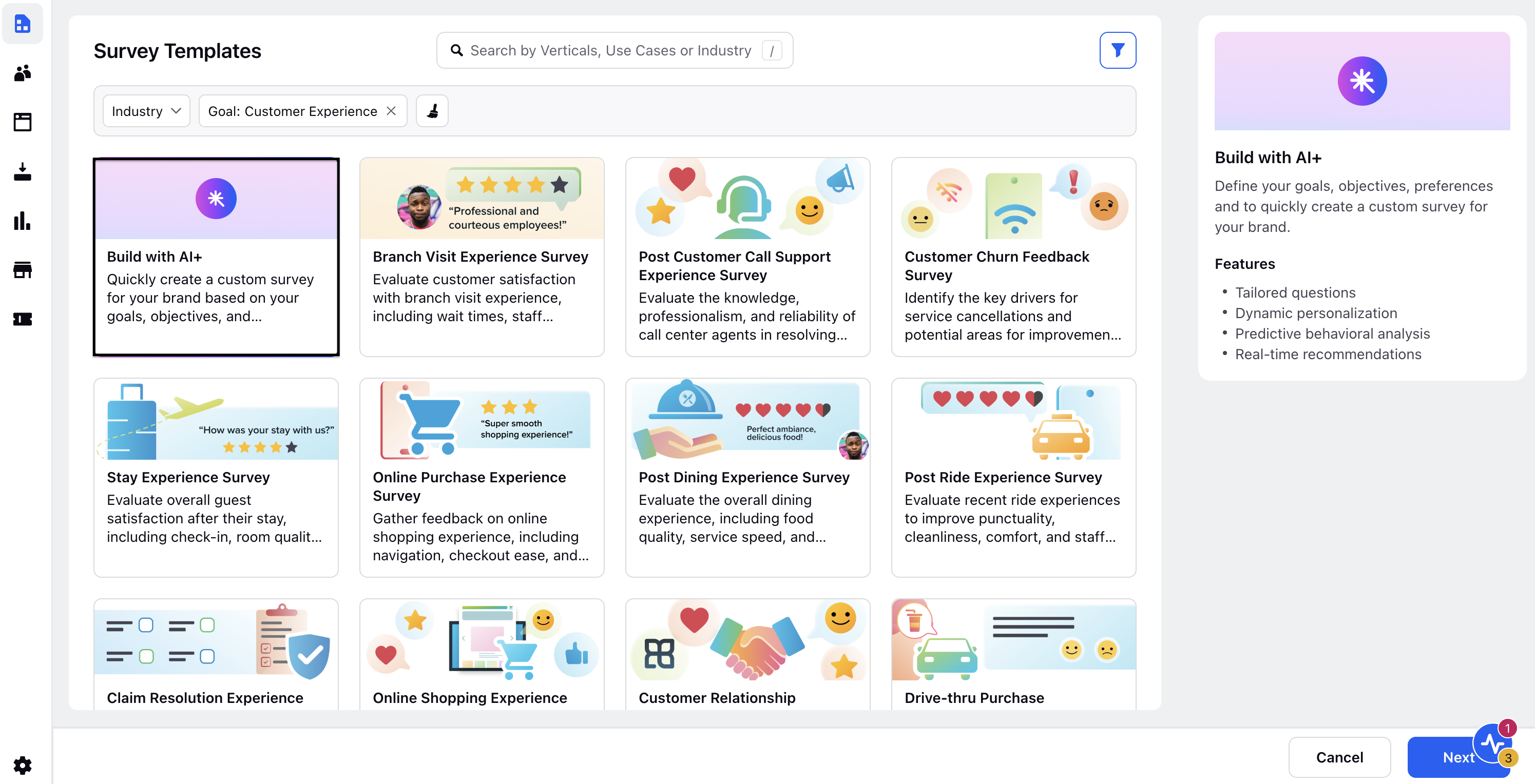Click the Cancel button
Viewport: 1535px width, 784px height.
pyautogui.click(x=1339, y=757)
